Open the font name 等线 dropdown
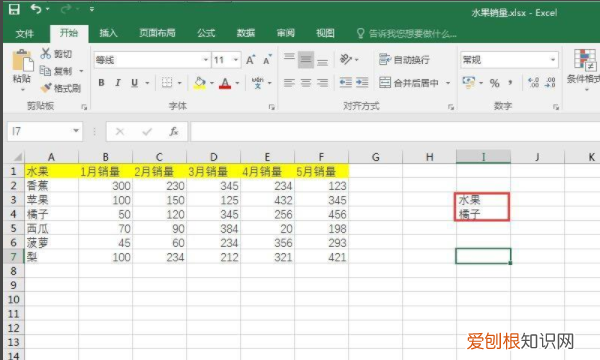 (x=205, y=60)
